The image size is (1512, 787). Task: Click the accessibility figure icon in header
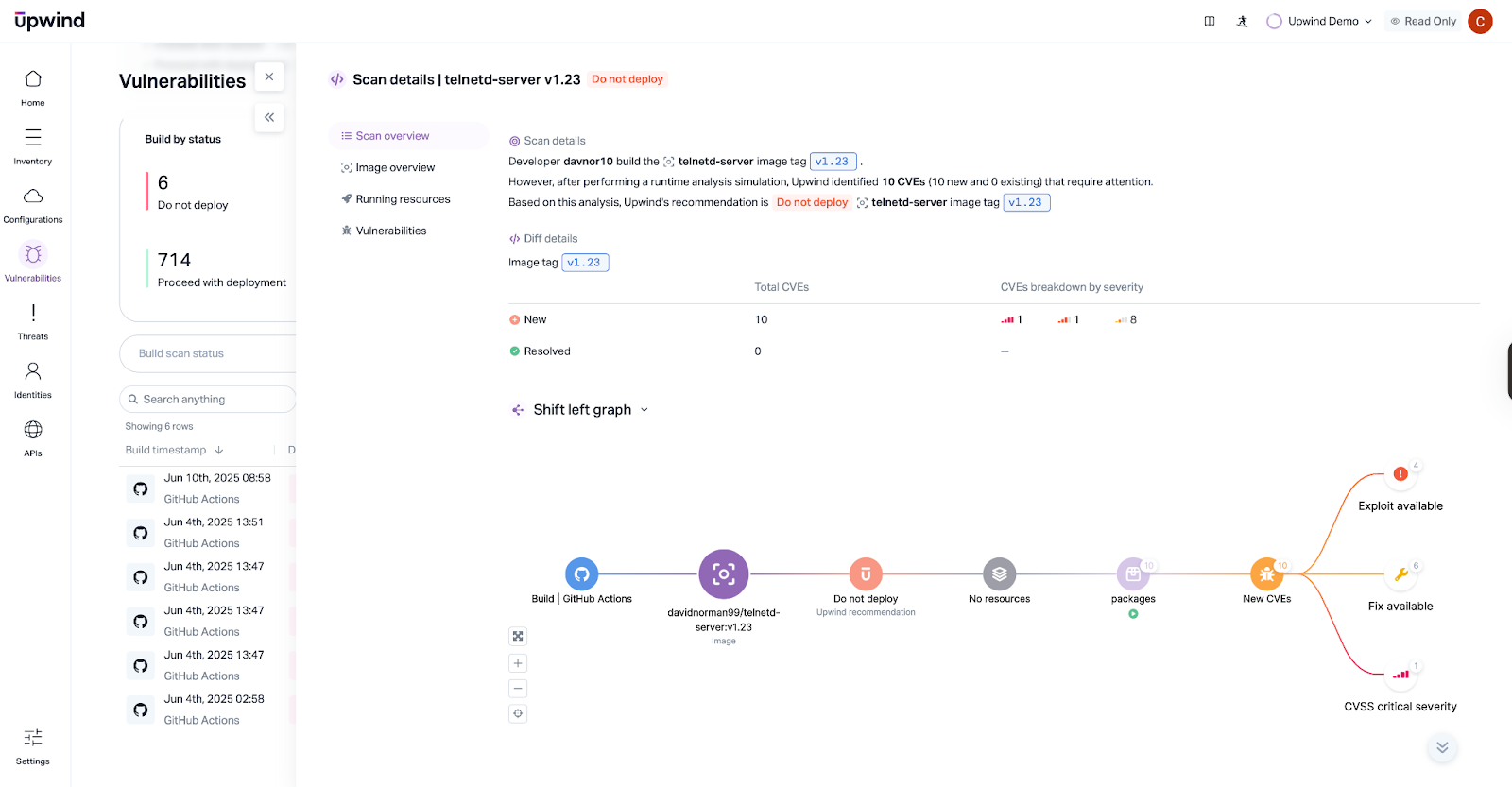point(1242,21)
